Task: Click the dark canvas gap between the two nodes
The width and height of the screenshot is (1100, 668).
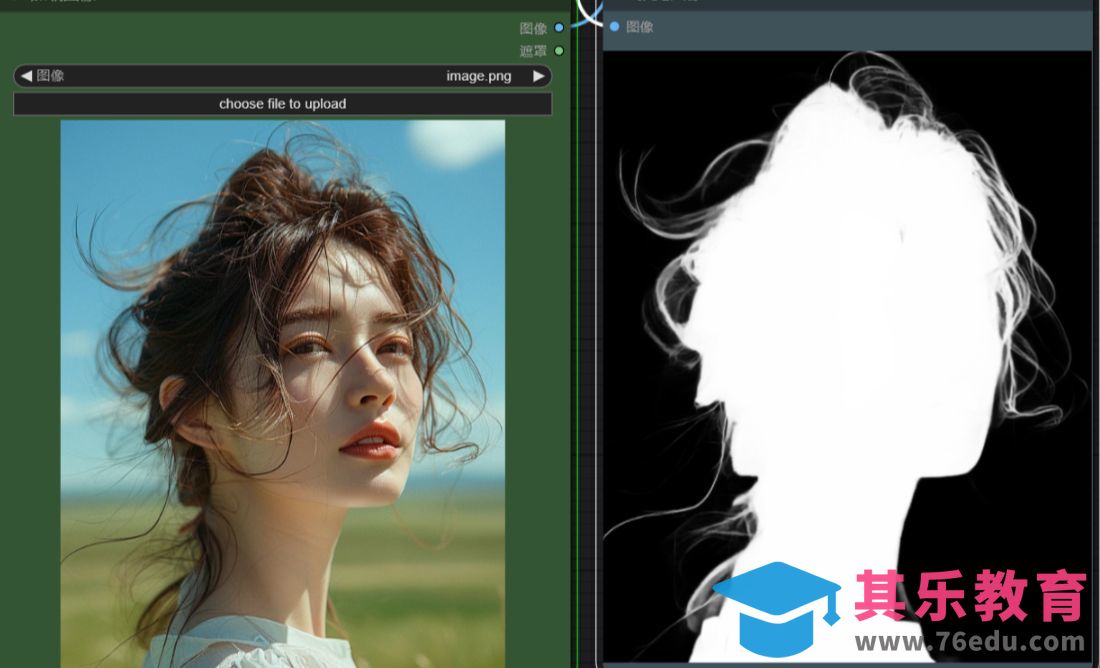Action: coord(585,350)
